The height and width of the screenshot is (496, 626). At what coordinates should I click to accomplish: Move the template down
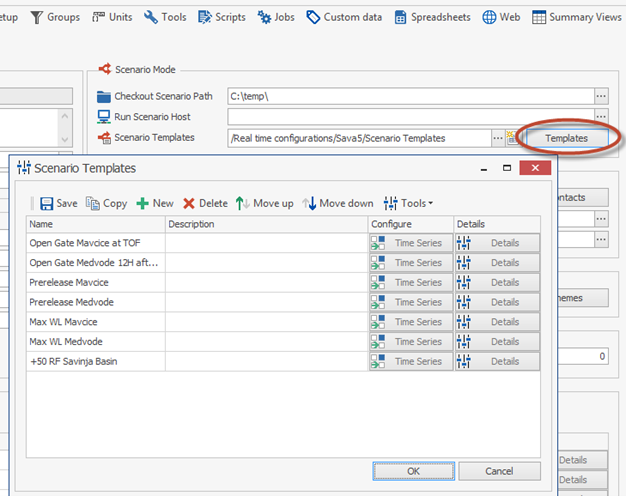(x=338, y=203)
